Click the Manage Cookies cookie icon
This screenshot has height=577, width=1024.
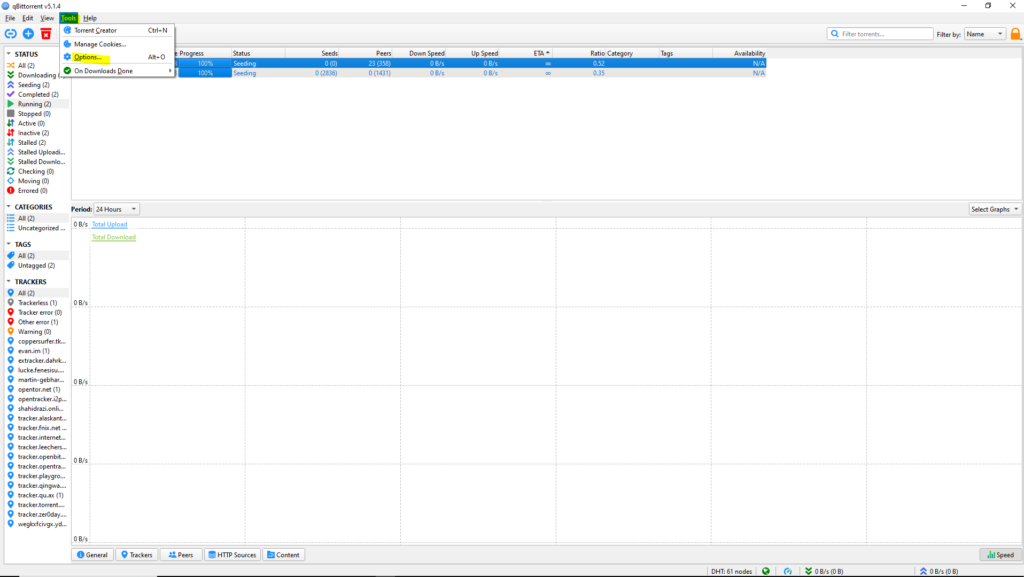(x=67, y=44)
